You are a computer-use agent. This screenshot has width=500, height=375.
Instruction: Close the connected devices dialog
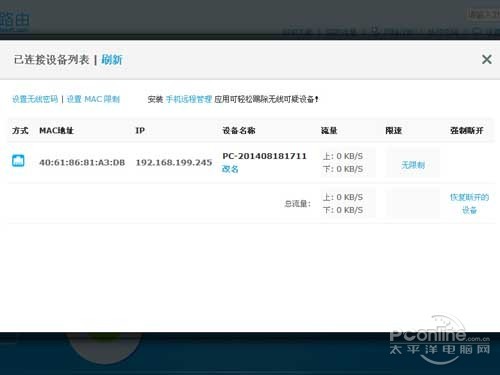pos(487,59)
